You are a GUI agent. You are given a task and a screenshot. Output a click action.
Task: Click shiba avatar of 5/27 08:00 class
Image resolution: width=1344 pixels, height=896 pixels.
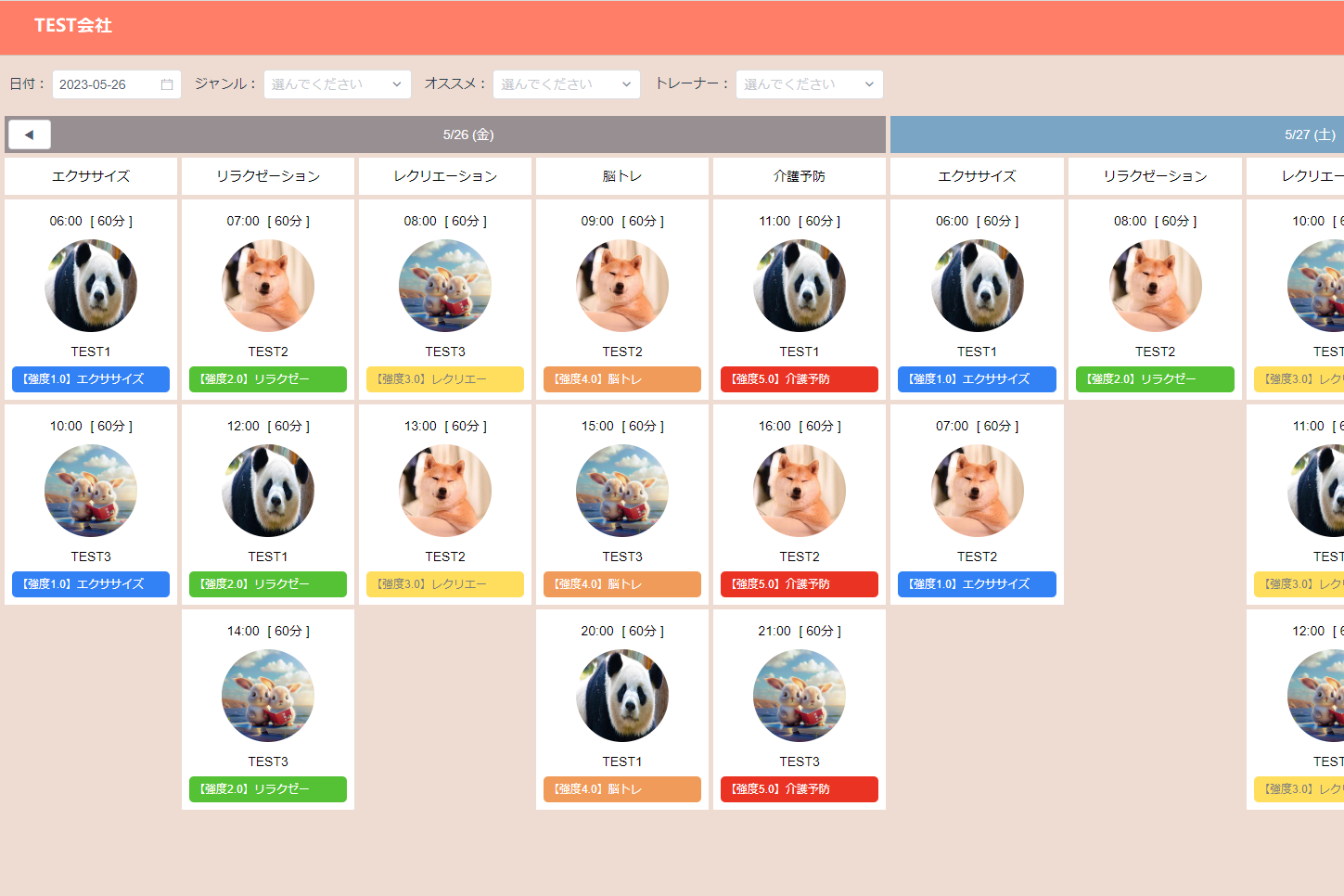pyautogui.click(x=1156, y=286)
